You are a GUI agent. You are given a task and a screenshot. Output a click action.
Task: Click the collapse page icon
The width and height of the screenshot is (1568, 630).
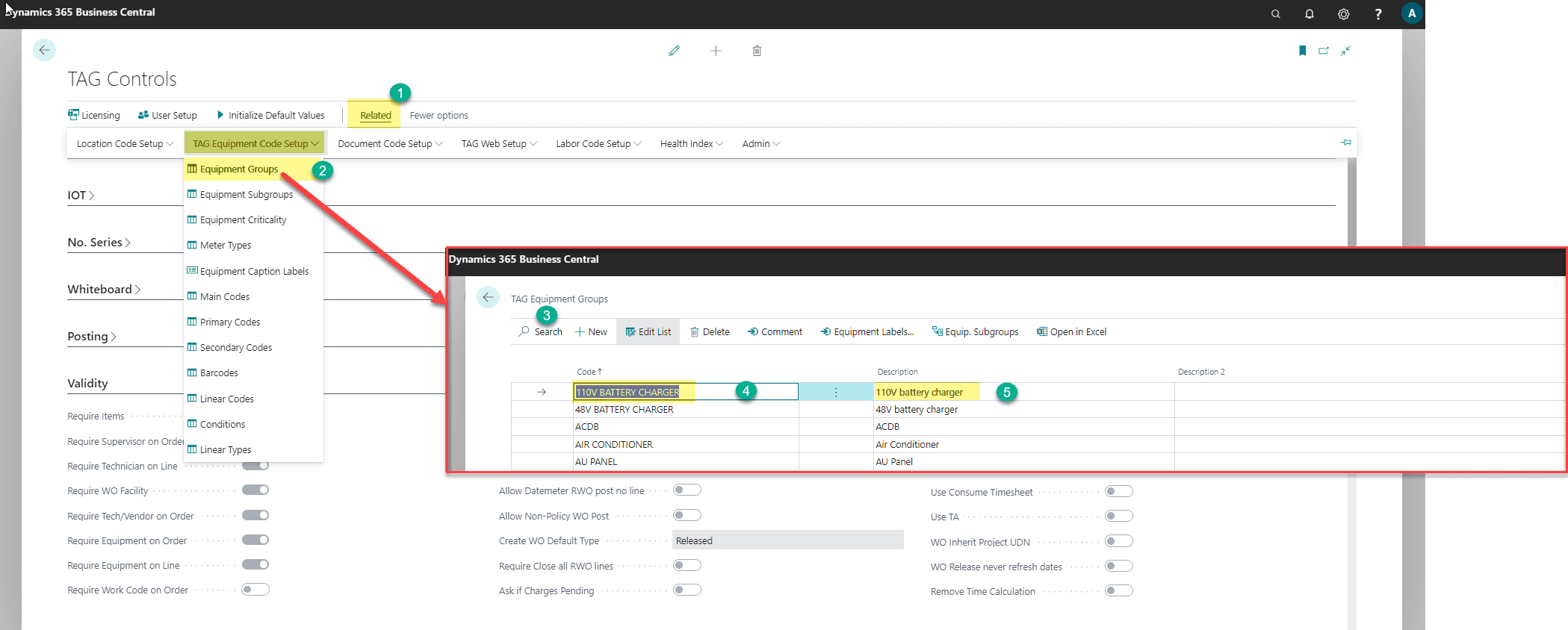[x=1345, y=51]
